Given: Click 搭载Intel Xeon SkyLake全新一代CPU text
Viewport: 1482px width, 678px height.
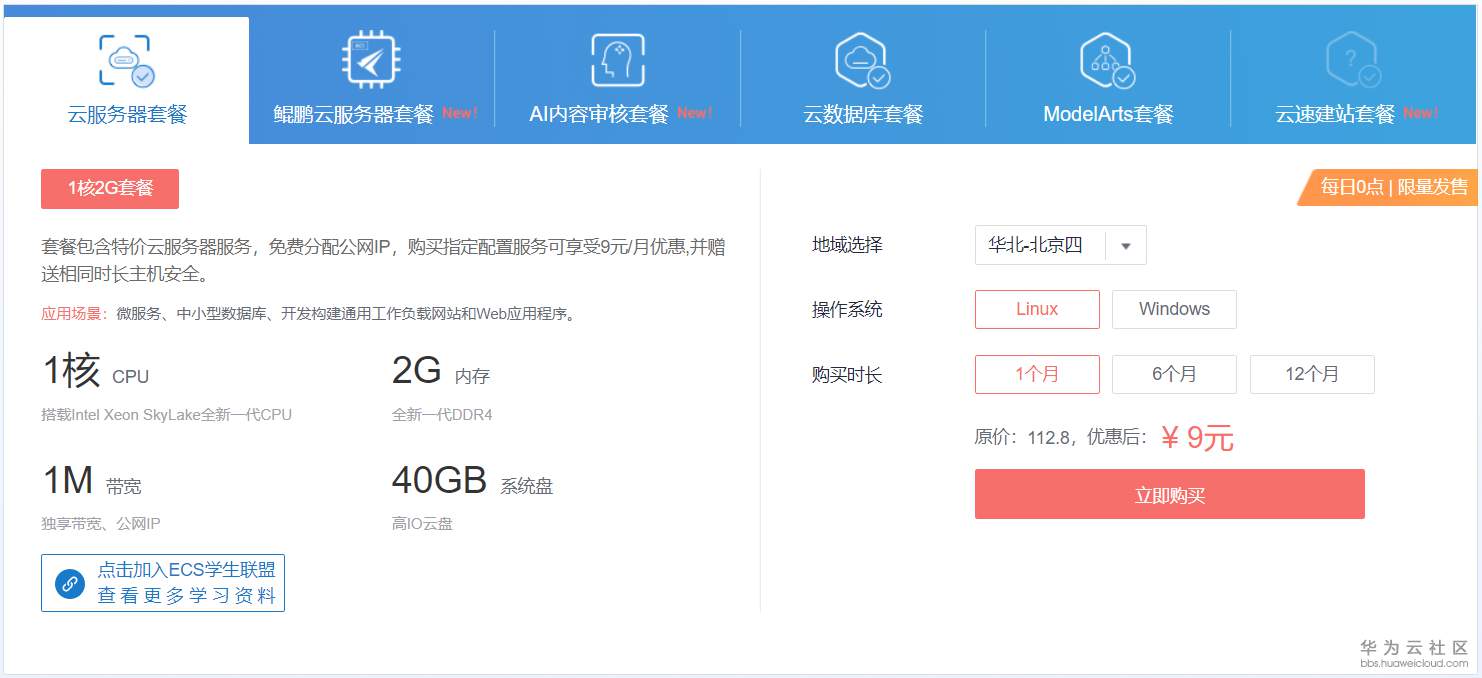Looking at the screenshot, I should pos(166,415).
